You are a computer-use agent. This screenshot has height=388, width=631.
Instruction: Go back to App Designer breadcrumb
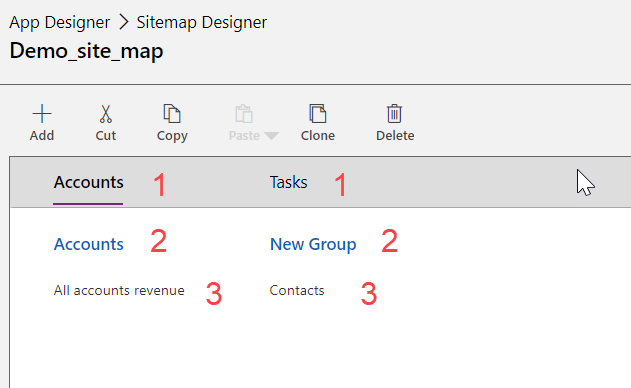point(60,23)
